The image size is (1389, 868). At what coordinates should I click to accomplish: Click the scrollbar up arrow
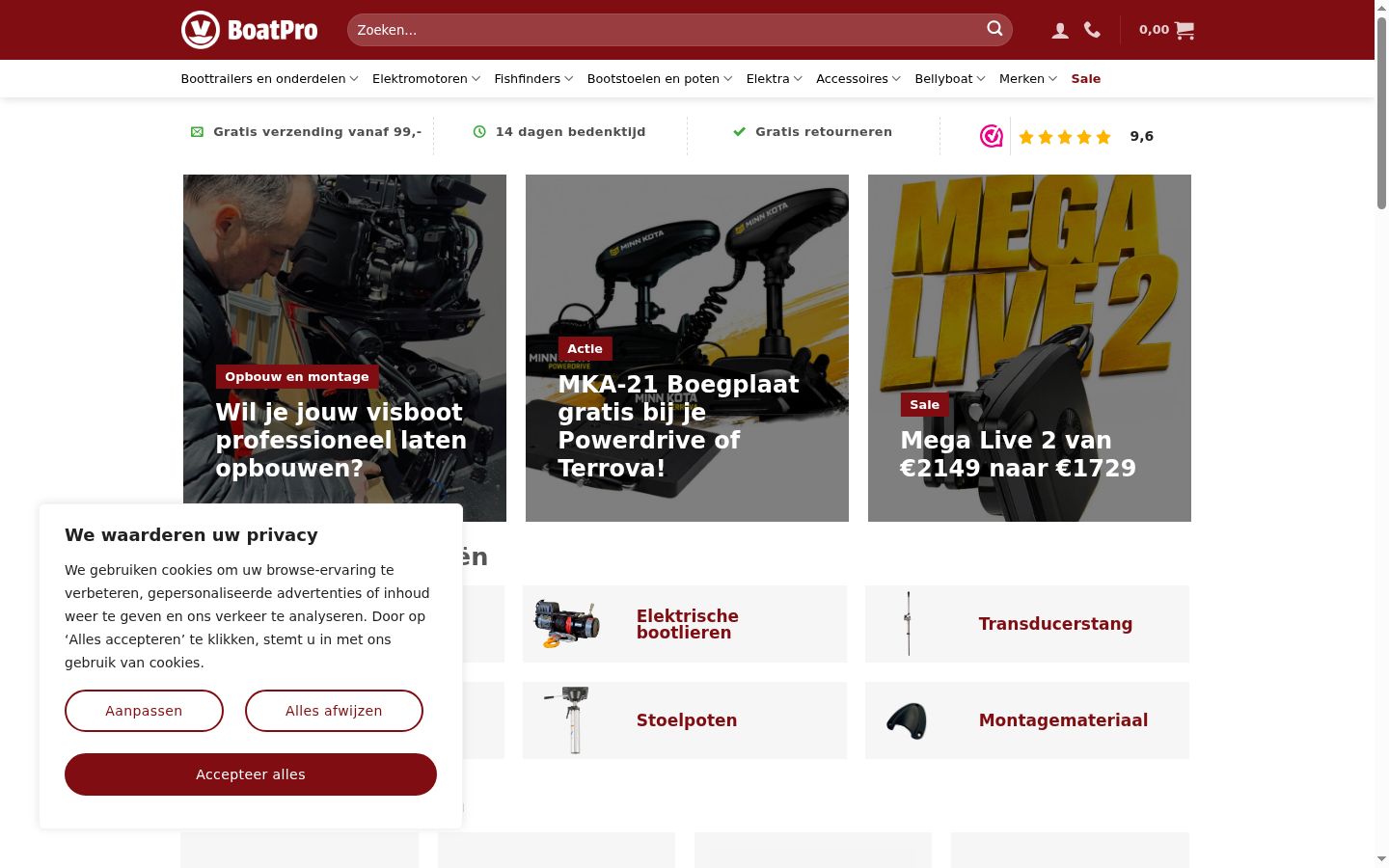point(1381,7)
